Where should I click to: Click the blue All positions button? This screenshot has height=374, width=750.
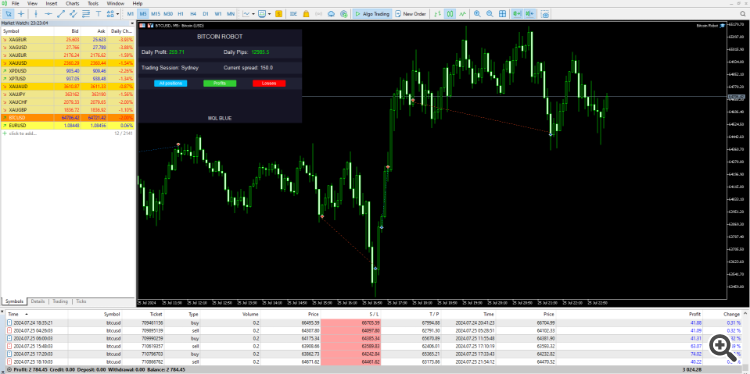(x=171, y=83)
